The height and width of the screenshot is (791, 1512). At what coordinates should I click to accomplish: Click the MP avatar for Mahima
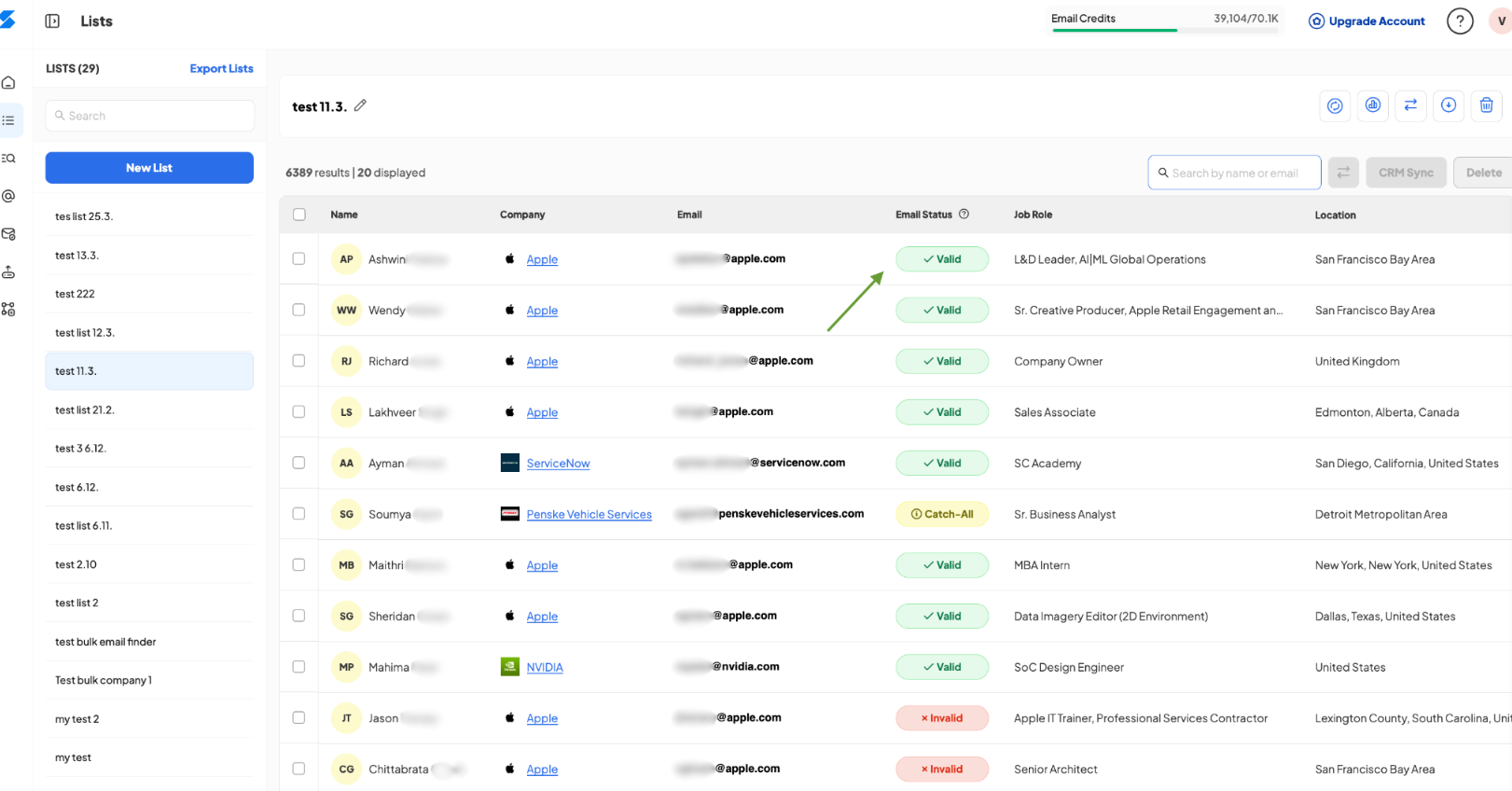(x=346, y=667)
